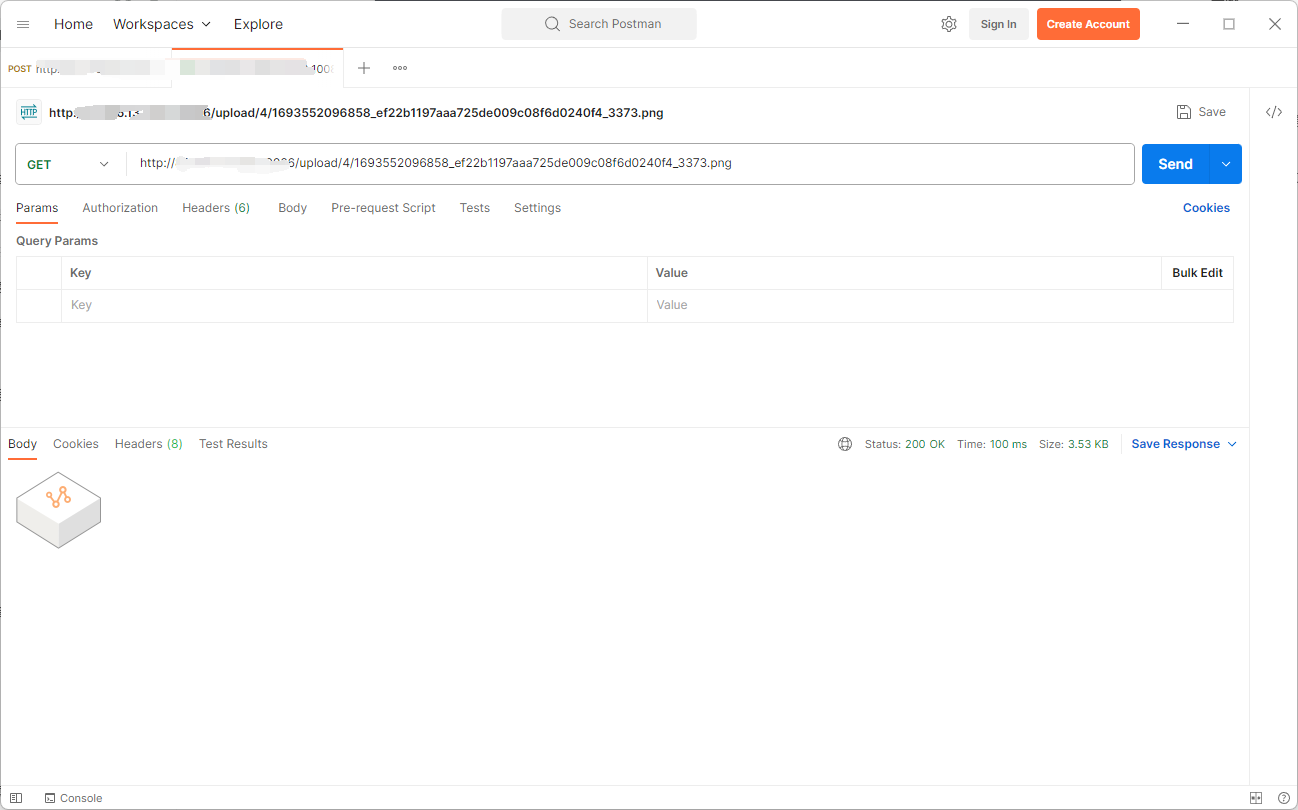1298x810 pixels.
Task: Toggle the sidebar icon in status bar
Action: tap(16, 798)
